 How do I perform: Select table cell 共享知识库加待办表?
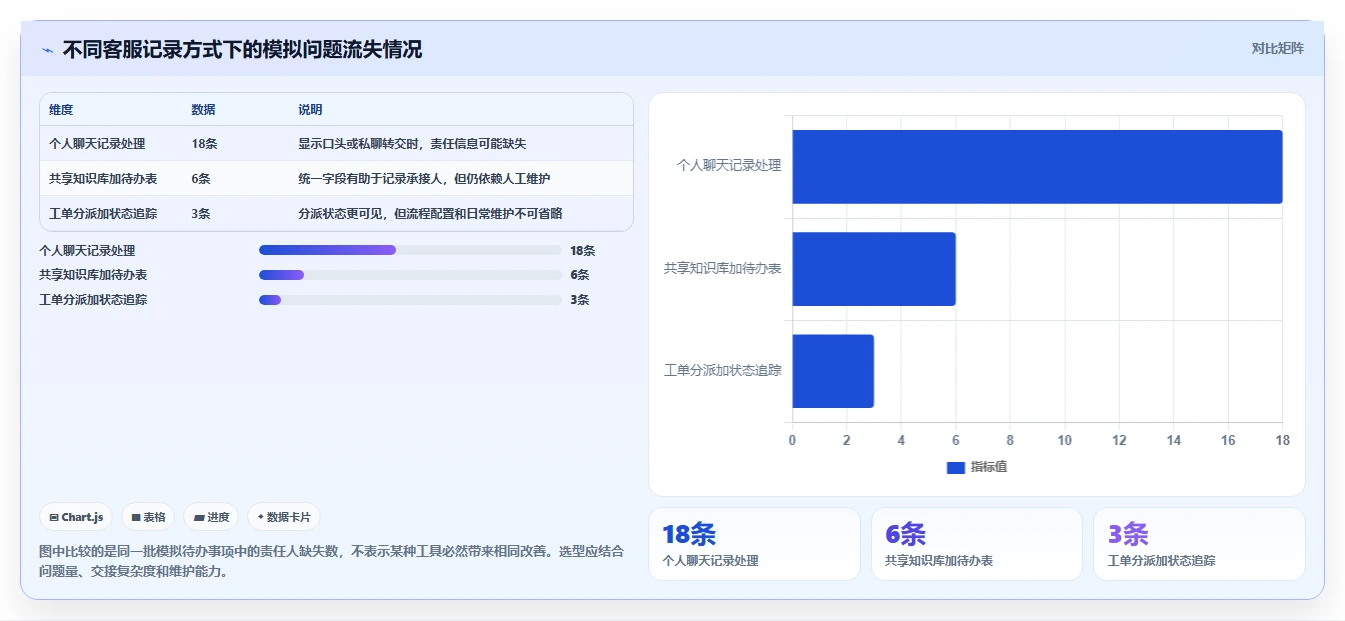[x=103, y=179]
